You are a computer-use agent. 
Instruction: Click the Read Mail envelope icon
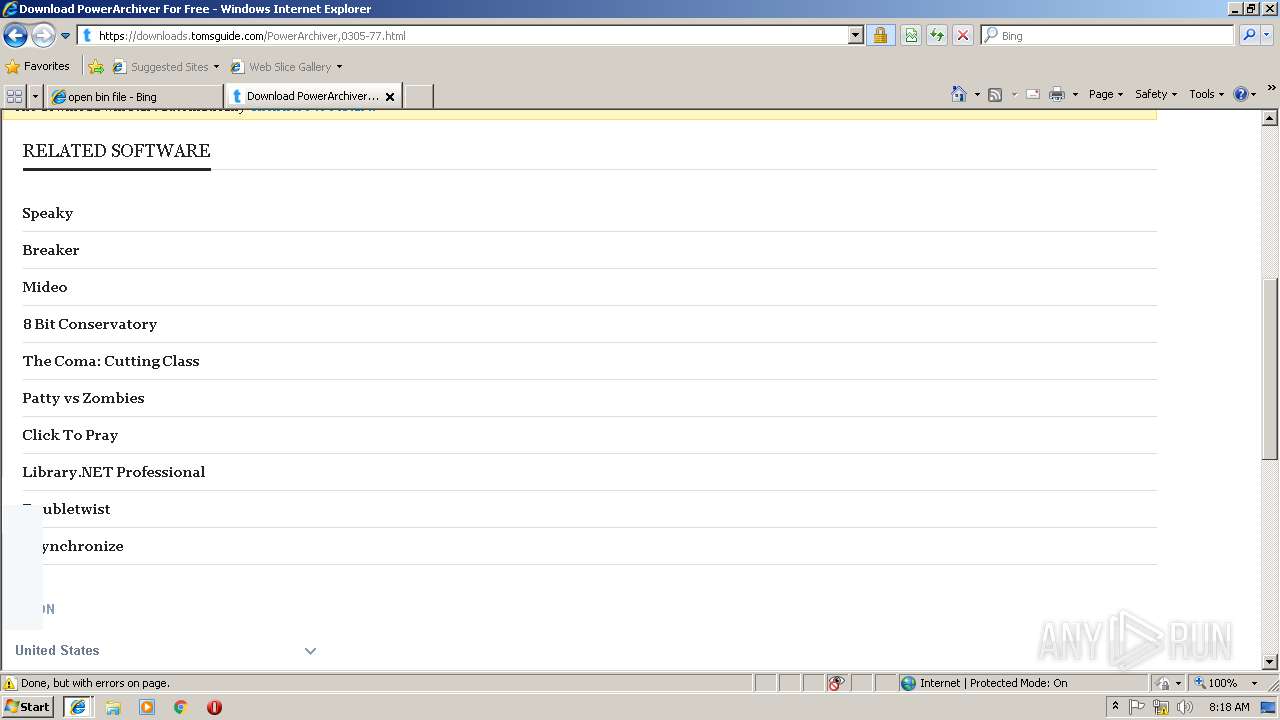click(x=1033, y=94)
